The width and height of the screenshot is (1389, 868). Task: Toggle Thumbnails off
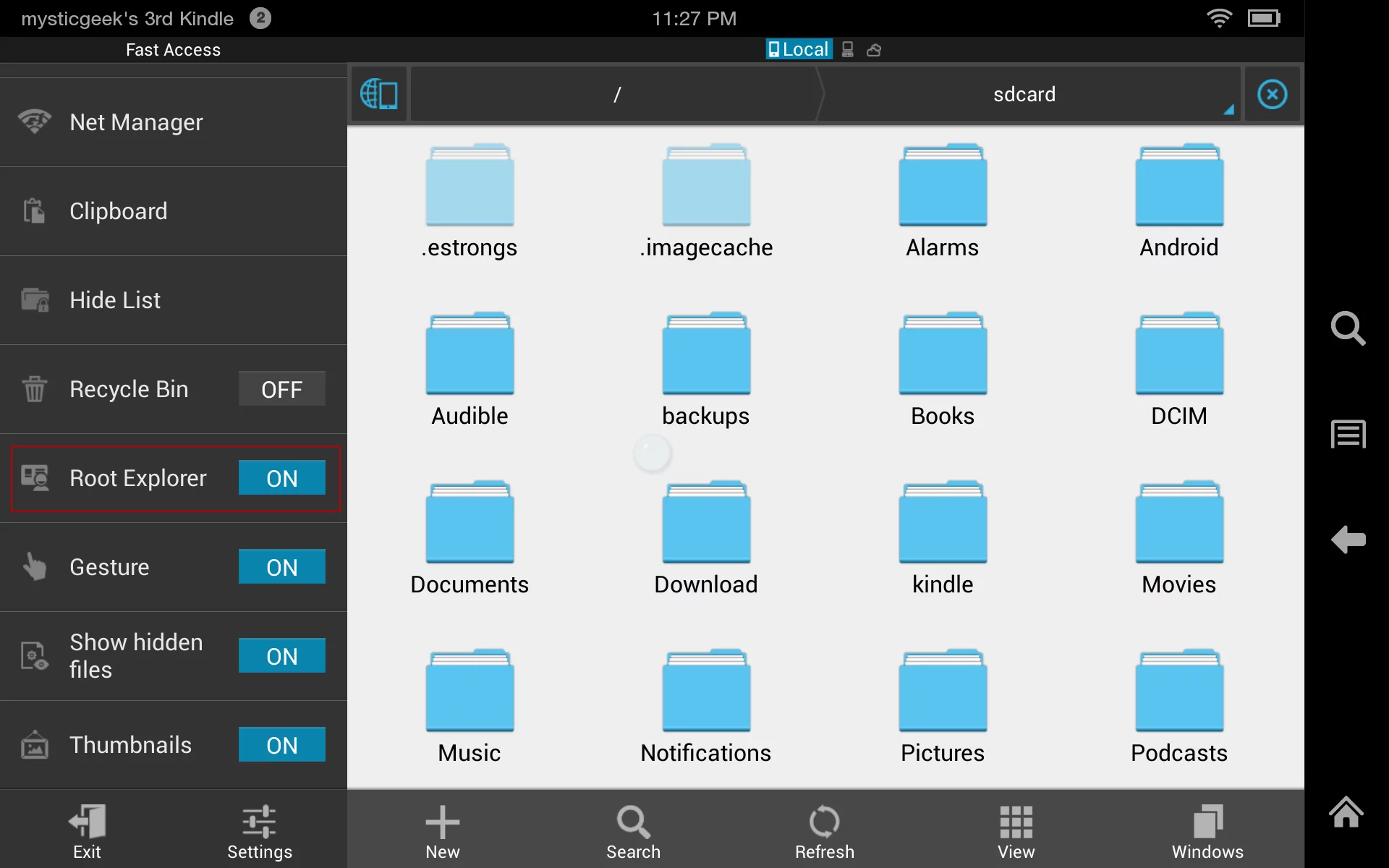(x=281, y=745)
